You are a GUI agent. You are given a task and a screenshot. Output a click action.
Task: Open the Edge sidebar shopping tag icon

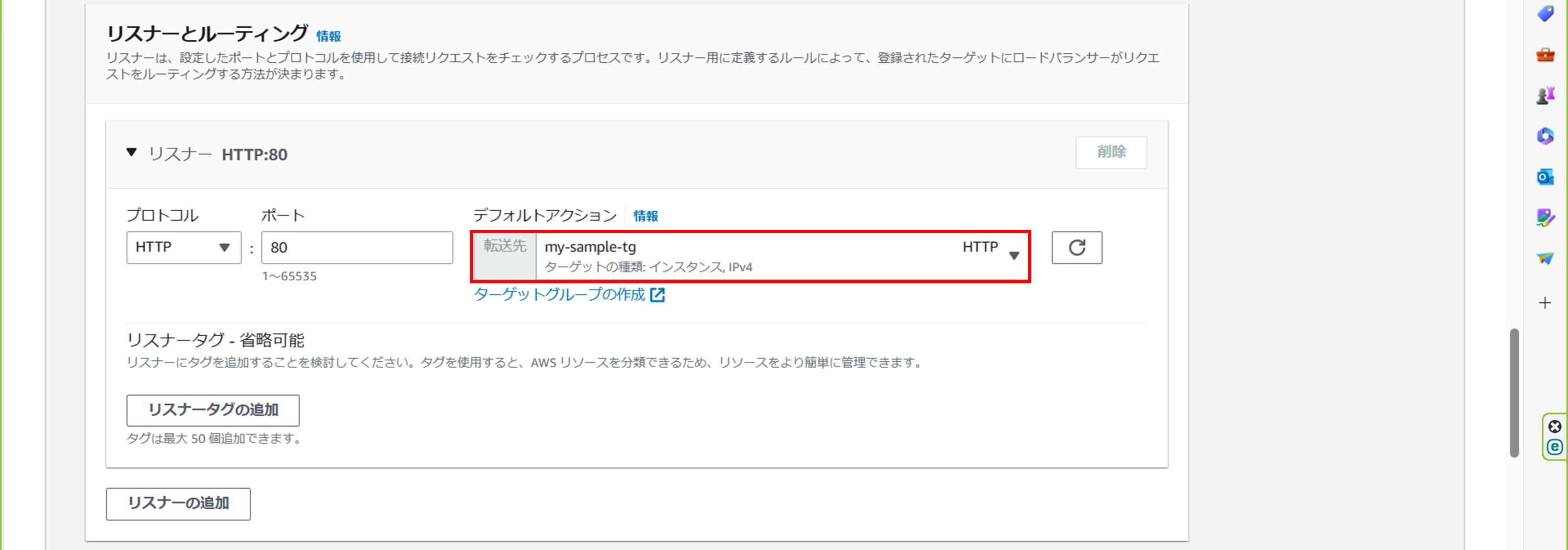[x=1545, y=14]
